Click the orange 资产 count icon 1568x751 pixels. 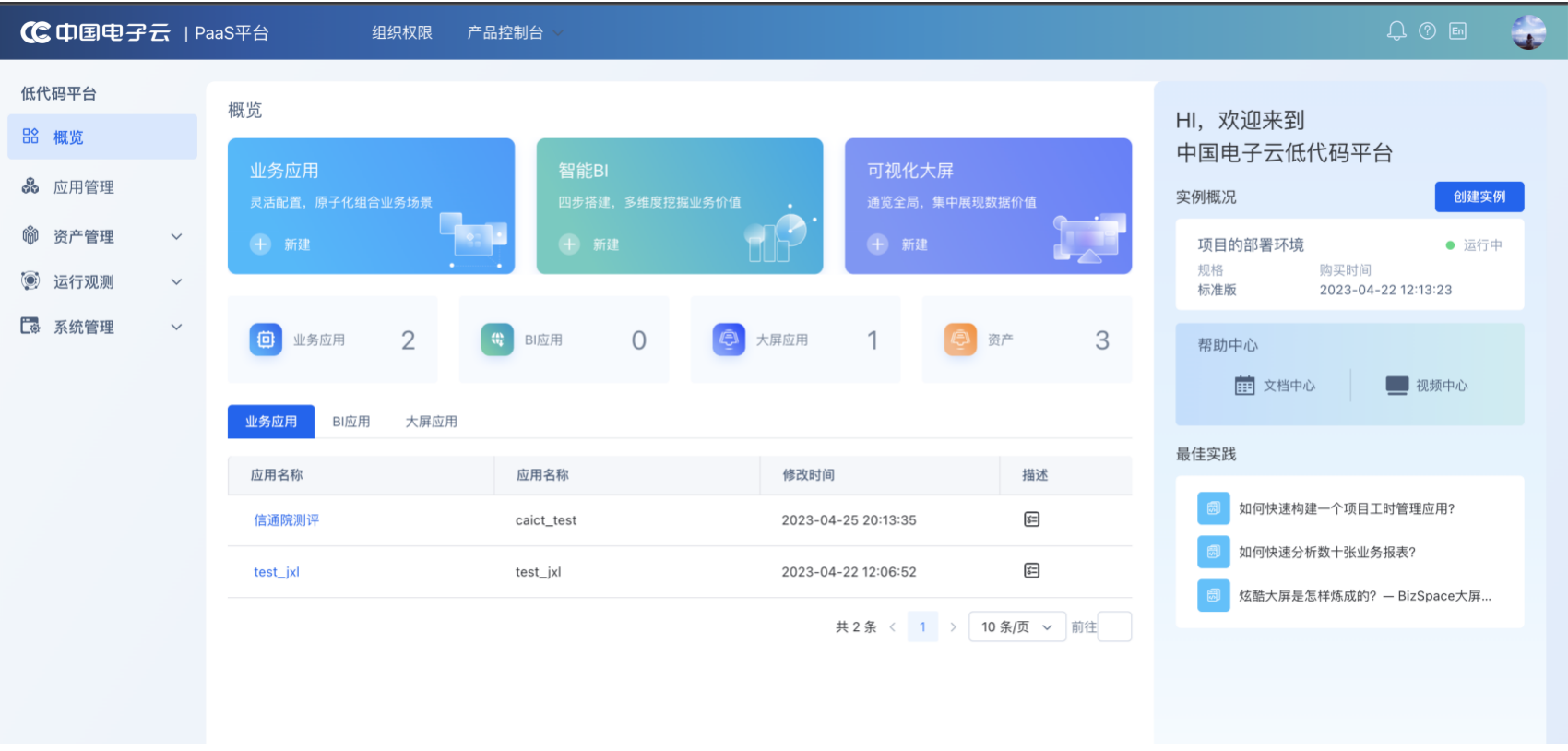[x=960, y=340]
